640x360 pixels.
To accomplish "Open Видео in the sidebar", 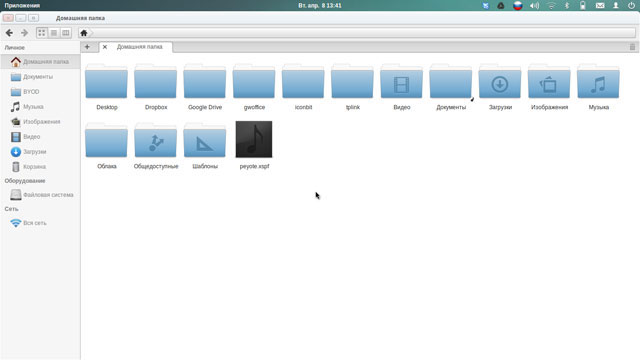I will pos(40,137).
